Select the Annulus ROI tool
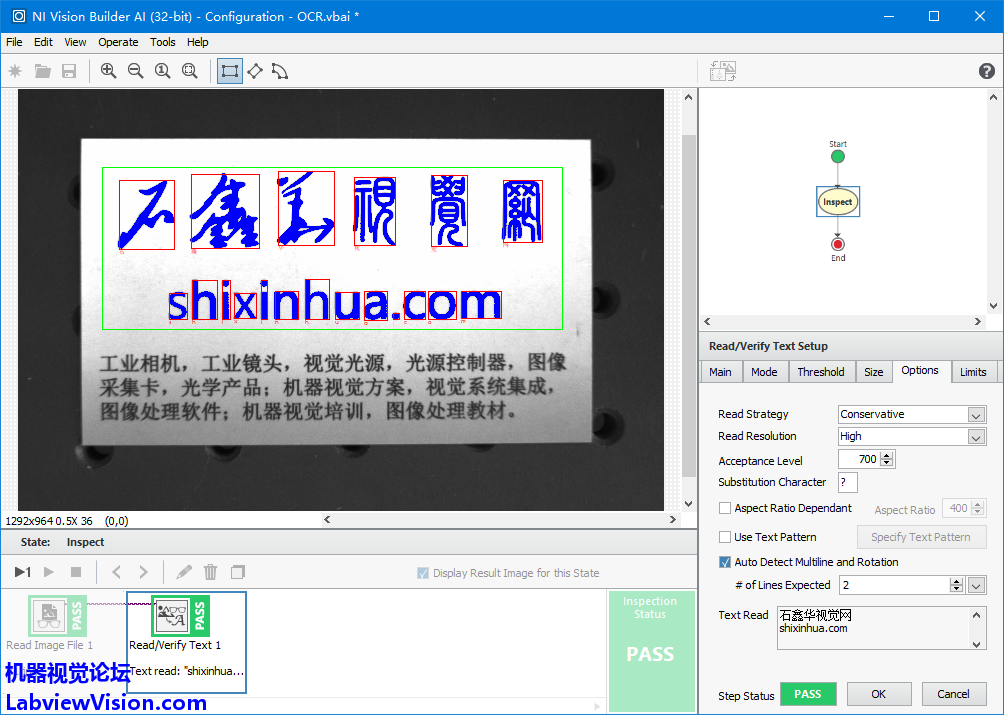 pos(280,71)
